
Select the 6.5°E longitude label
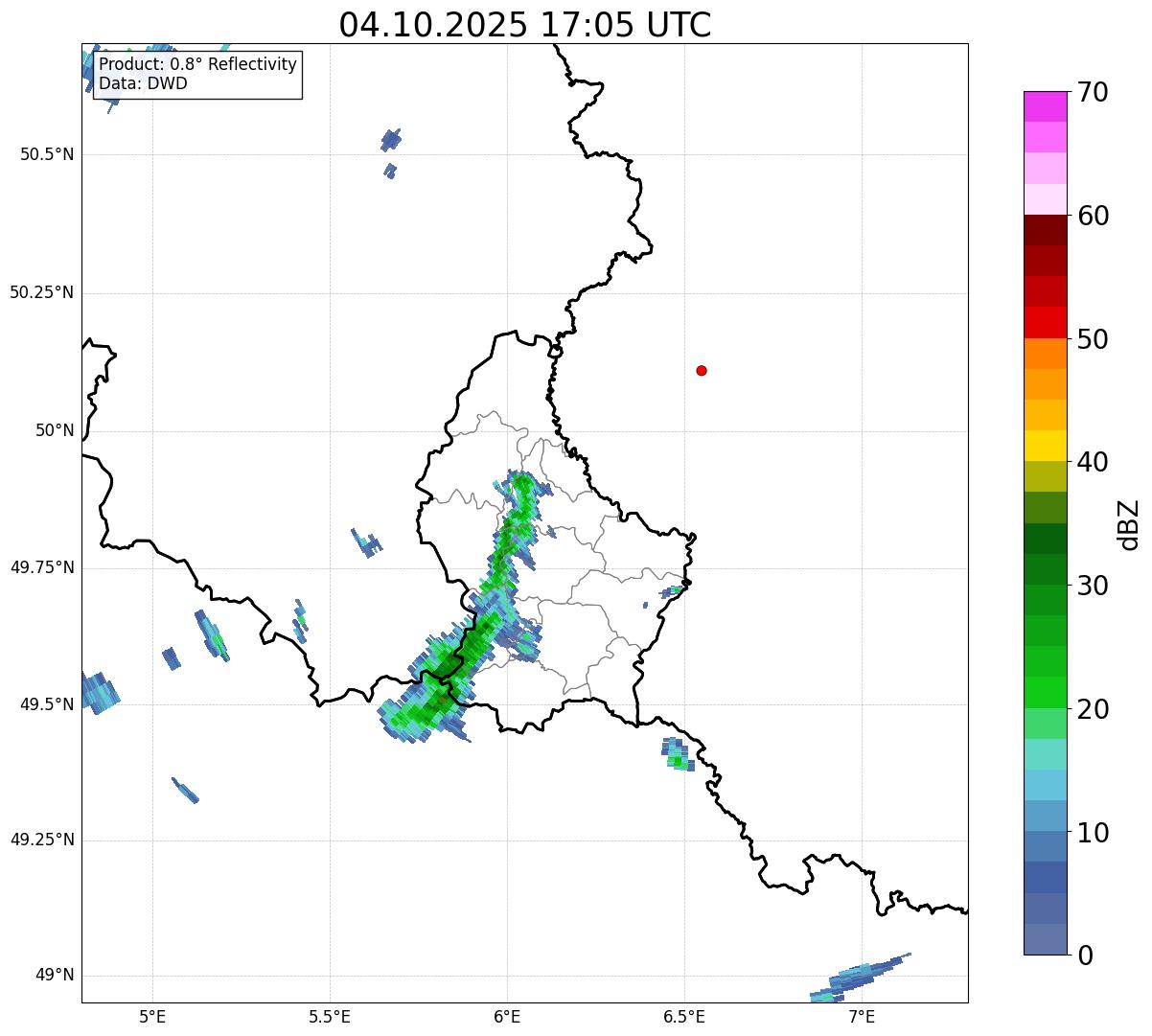684,1016
